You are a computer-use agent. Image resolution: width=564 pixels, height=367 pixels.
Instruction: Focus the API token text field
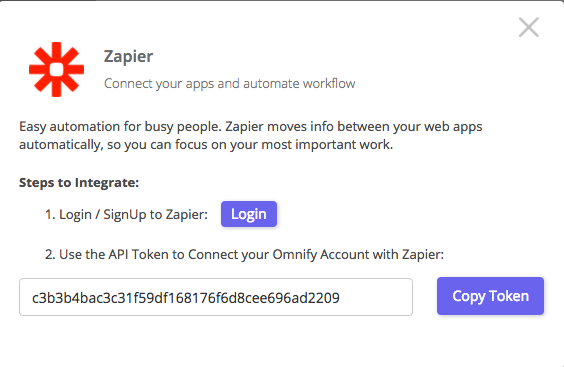point(216,297)
